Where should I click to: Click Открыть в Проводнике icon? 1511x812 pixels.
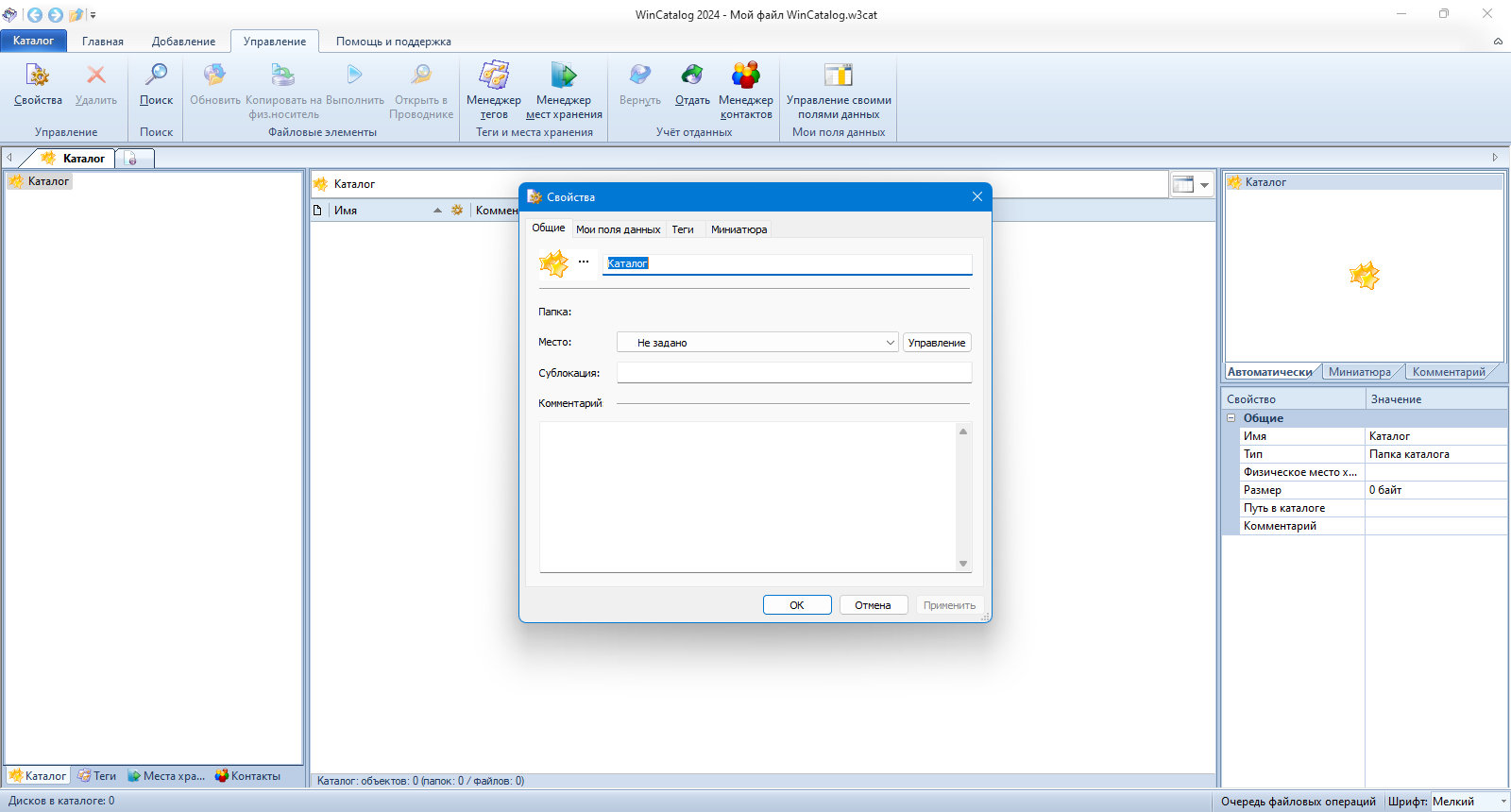tap(421, 76)
